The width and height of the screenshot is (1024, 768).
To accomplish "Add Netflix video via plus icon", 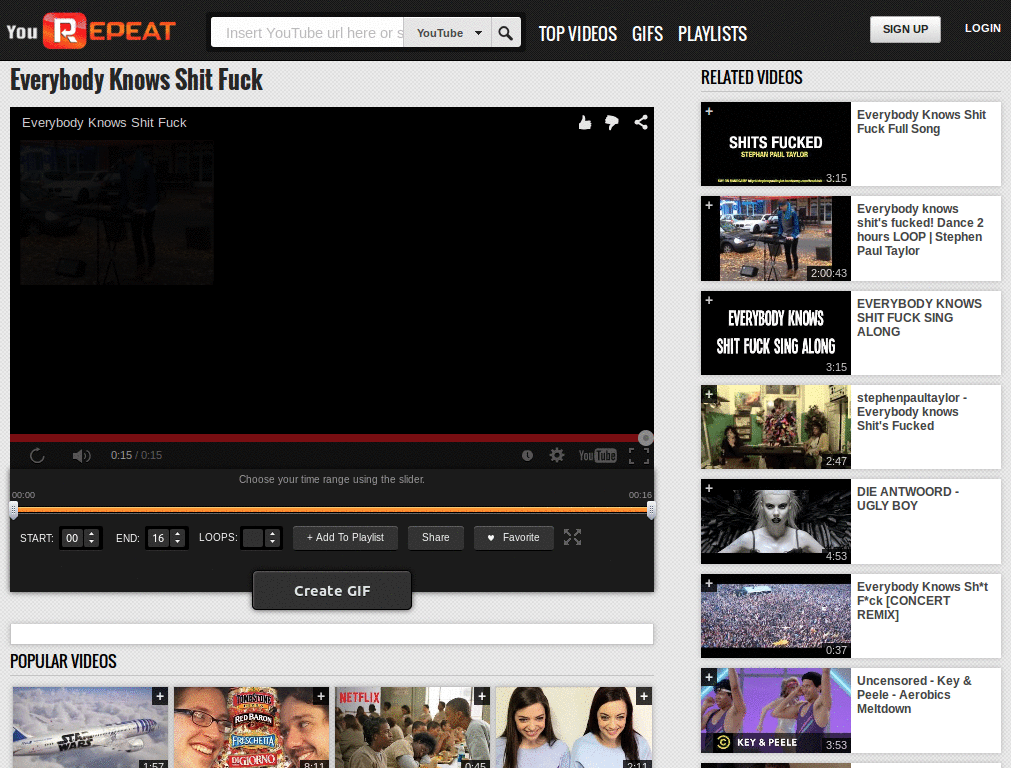I will (482, 696).
